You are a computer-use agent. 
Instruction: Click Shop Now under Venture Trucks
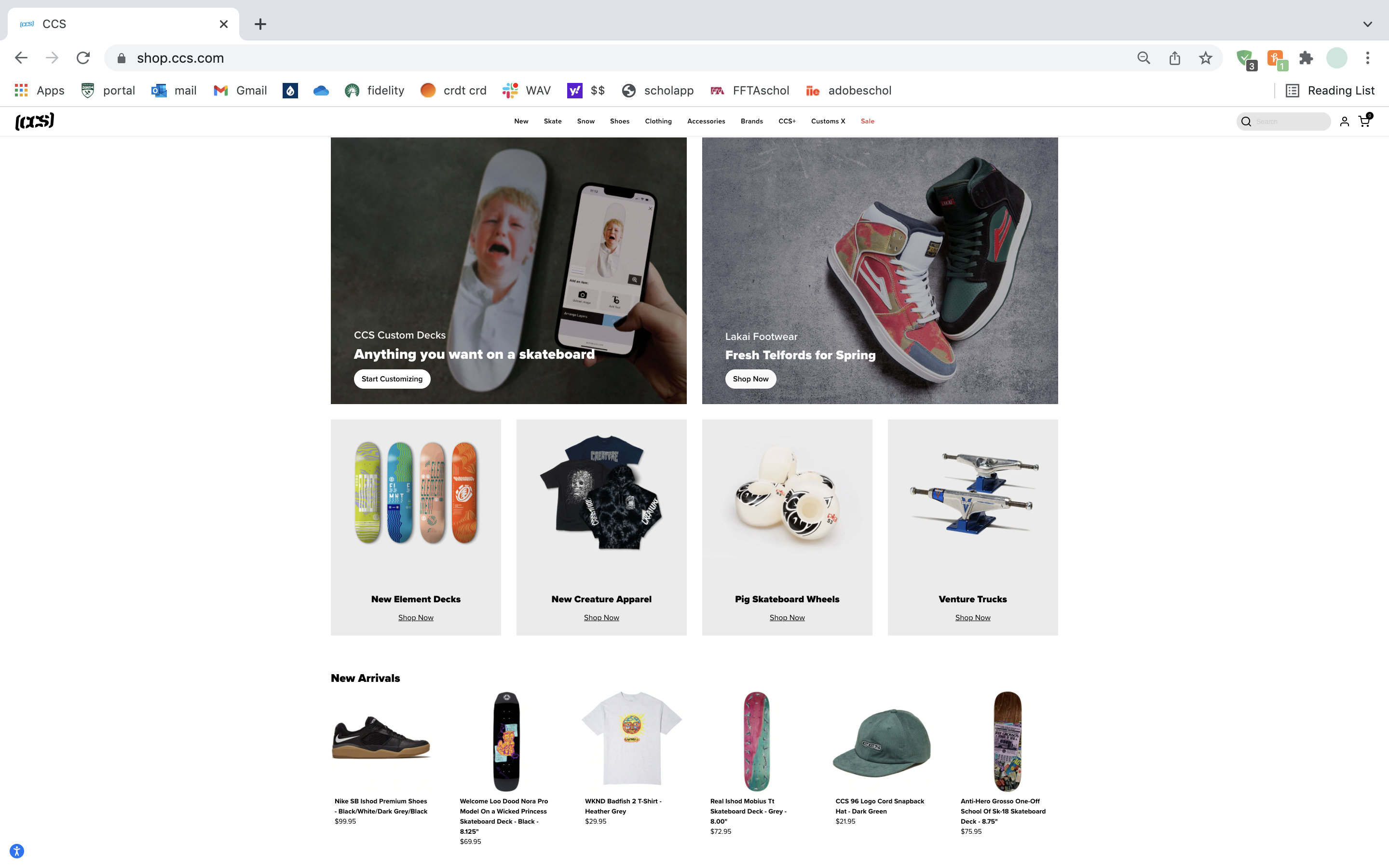972,618
